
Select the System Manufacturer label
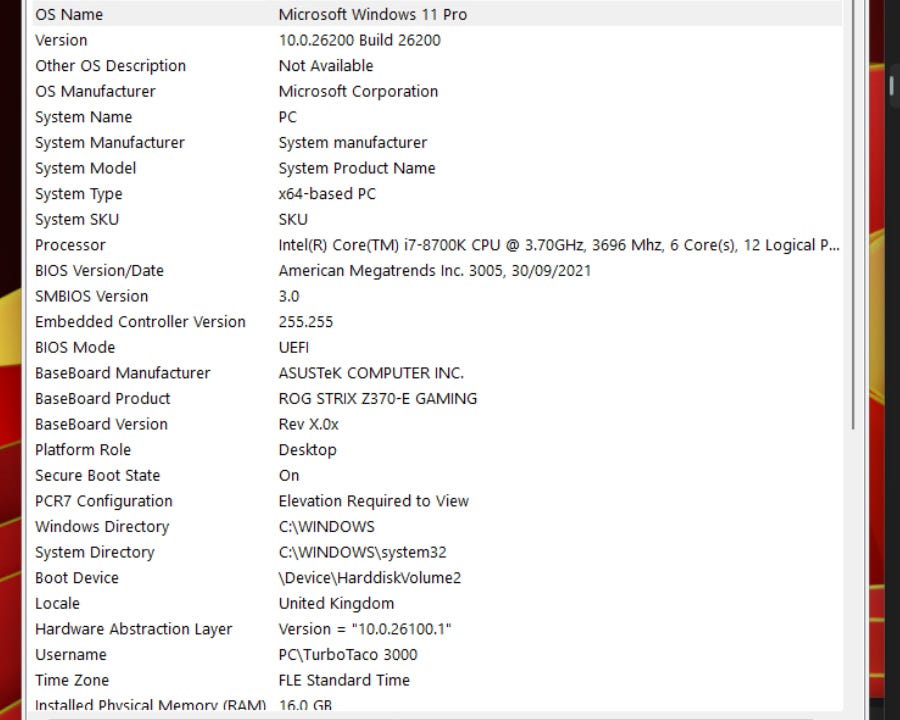click(110, 142)
